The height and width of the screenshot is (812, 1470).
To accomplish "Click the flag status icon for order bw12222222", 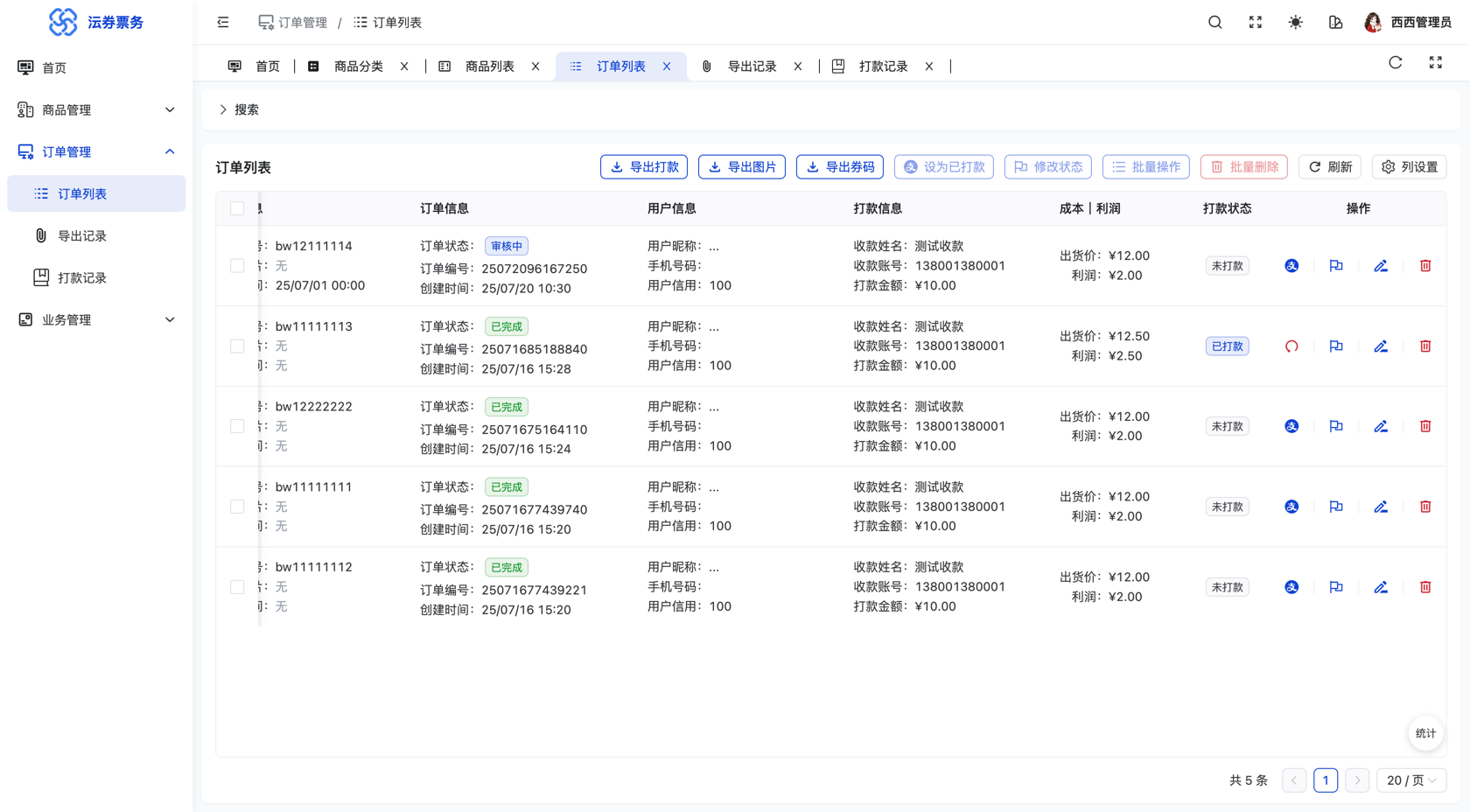I will (1335, 427).
